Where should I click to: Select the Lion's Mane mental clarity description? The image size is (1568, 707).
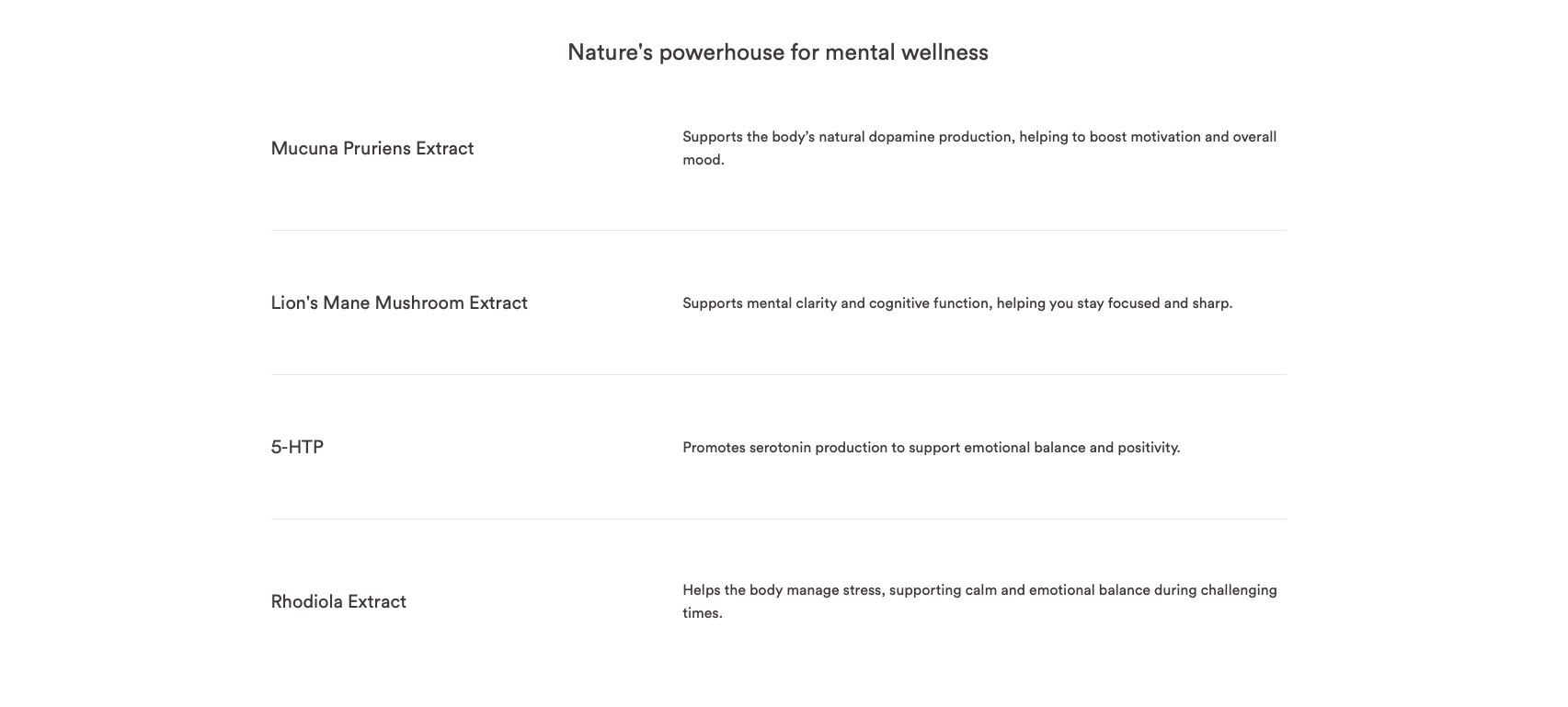pyautogui.click(x=956, y=303)
